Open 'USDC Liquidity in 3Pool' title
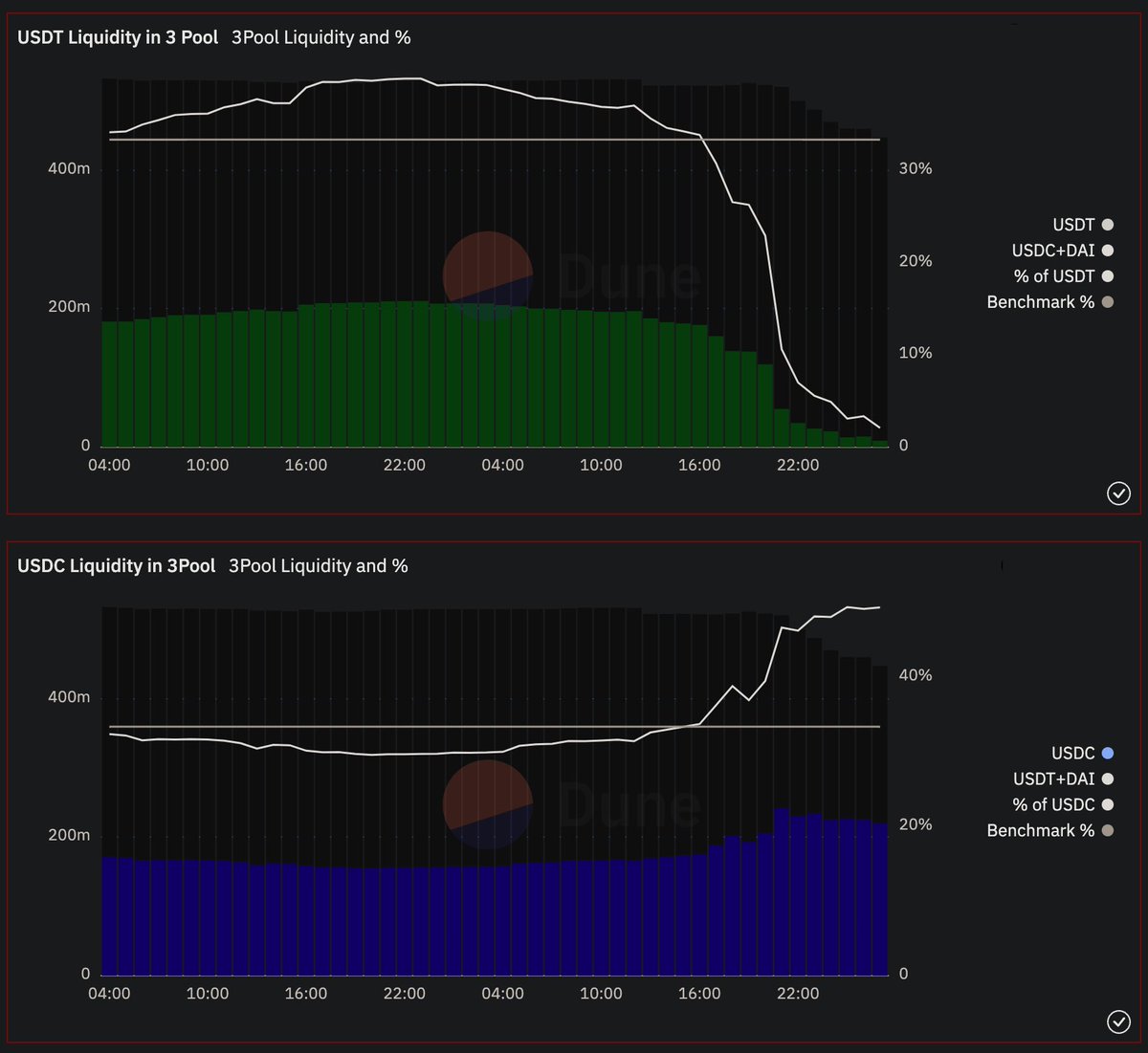1148x1053 pixels. (116, 566)
